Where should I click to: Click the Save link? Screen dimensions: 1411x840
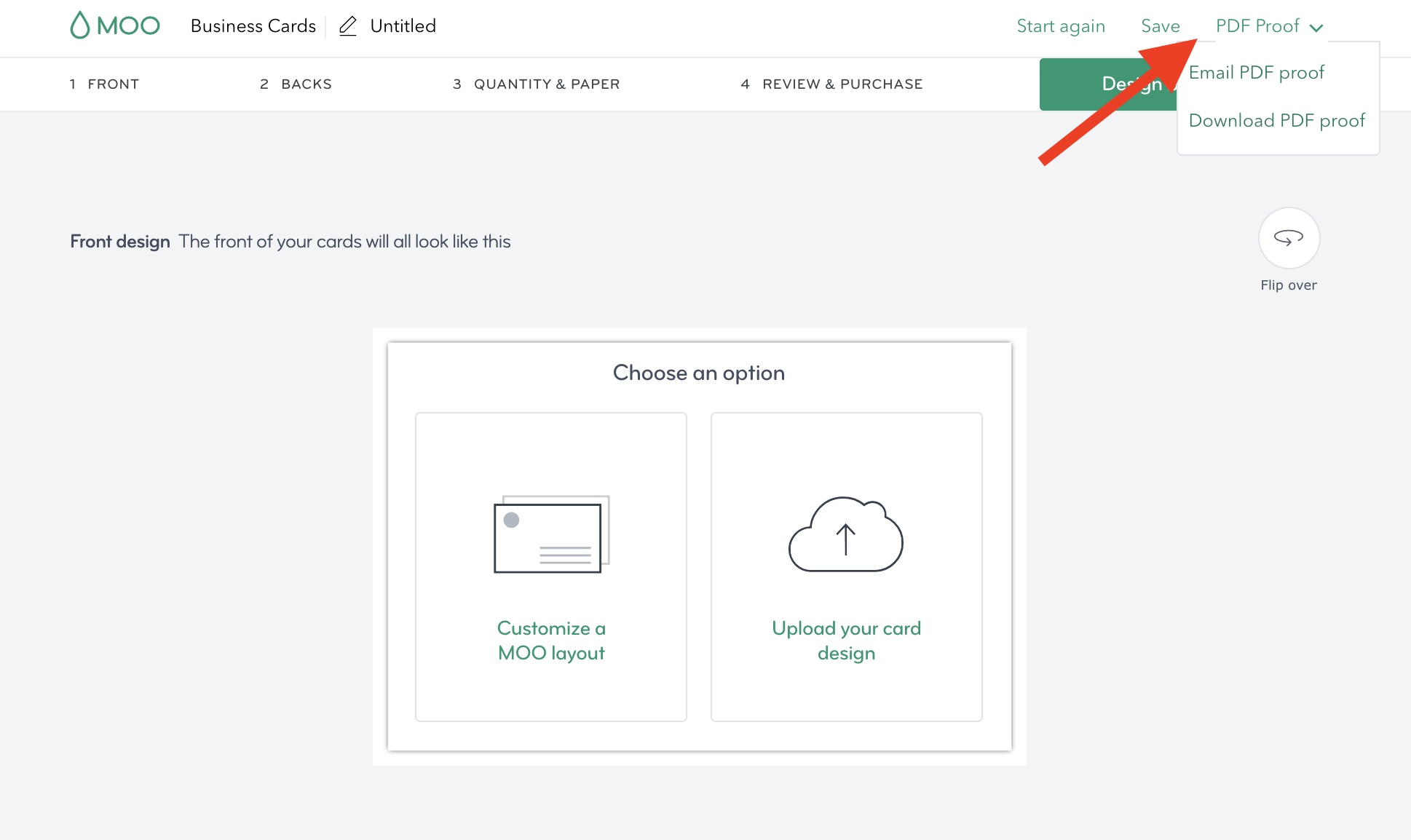pos(1160,26)
